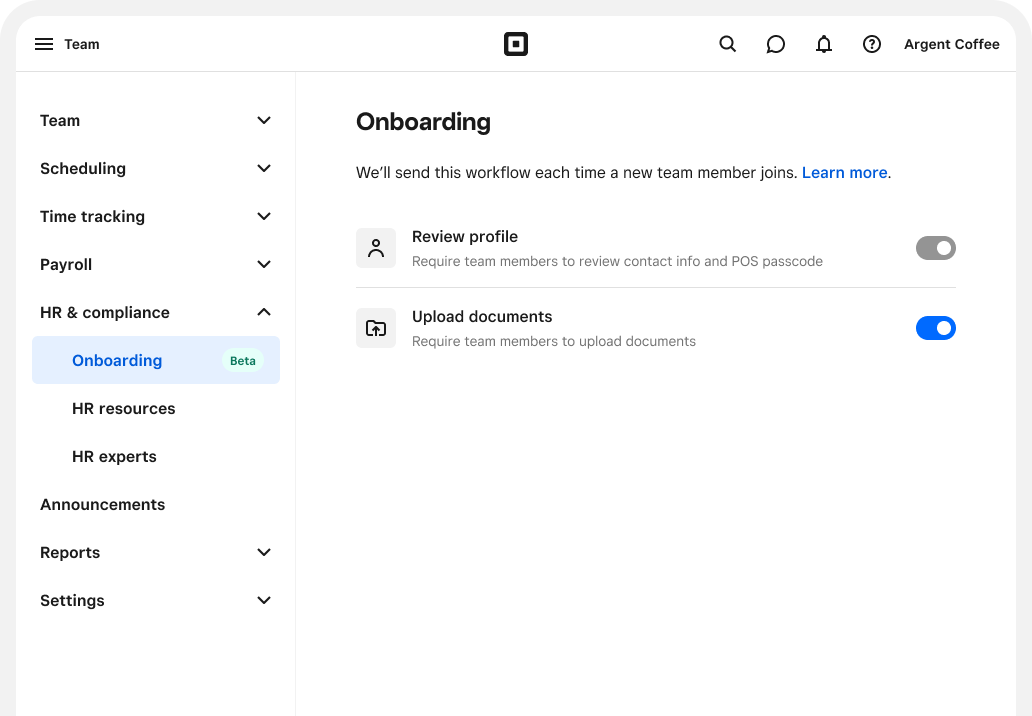Expand the Reports chevron

click(x=264, y=552)
